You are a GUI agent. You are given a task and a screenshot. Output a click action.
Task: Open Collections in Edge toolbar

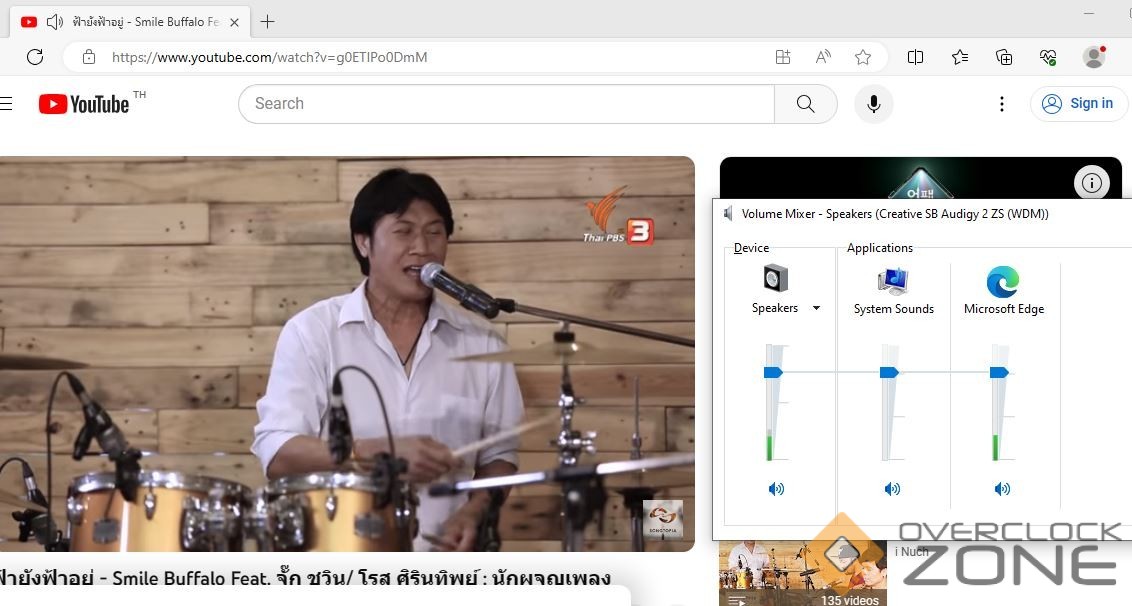click(1003, 57)
